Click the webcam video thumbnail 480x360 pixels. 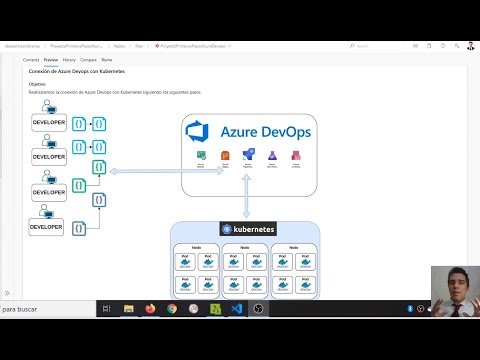(x=455, y=291)
